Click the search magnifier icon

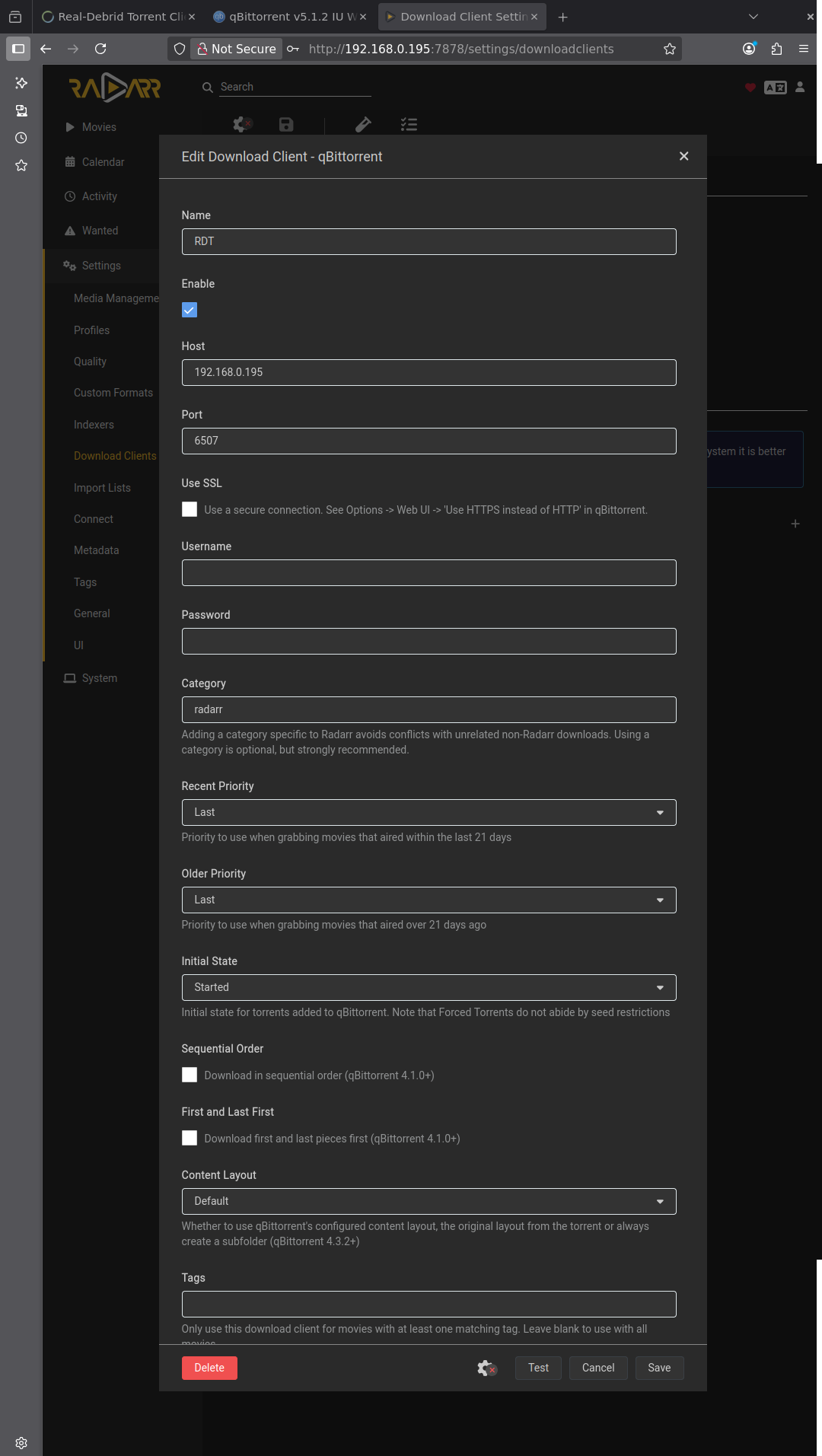tap(207, 88)
